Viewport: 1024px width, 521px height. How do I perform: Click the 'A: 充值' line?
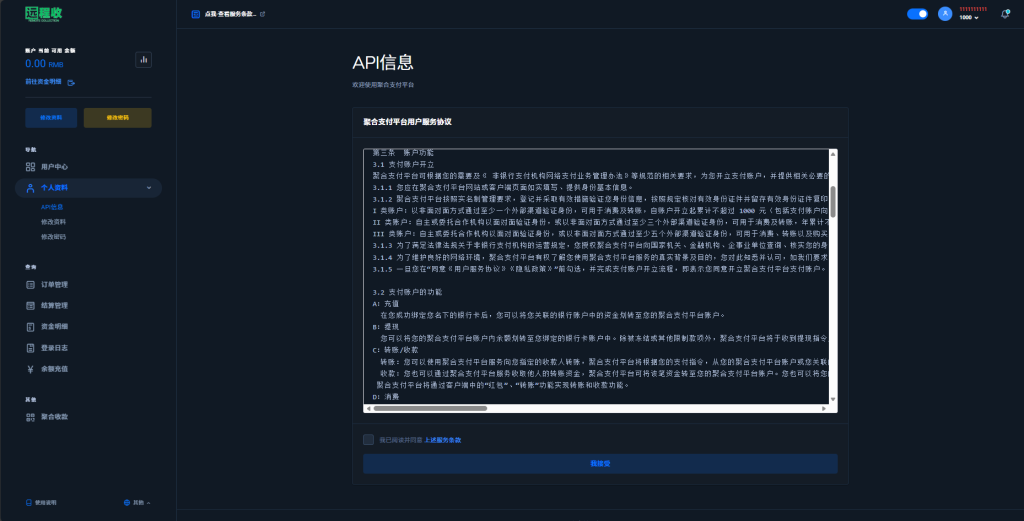coord(385,304)
